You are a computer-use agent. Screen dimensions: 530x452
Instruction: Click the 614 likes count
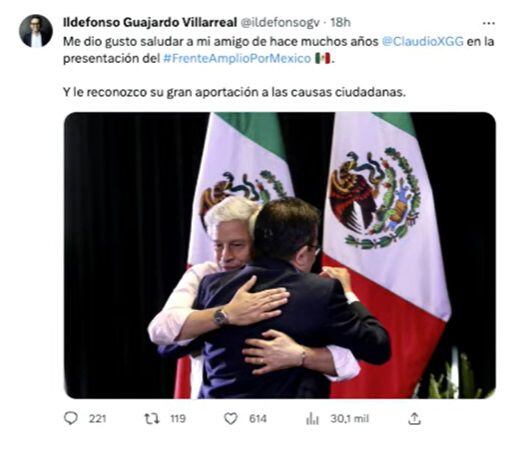258,419
